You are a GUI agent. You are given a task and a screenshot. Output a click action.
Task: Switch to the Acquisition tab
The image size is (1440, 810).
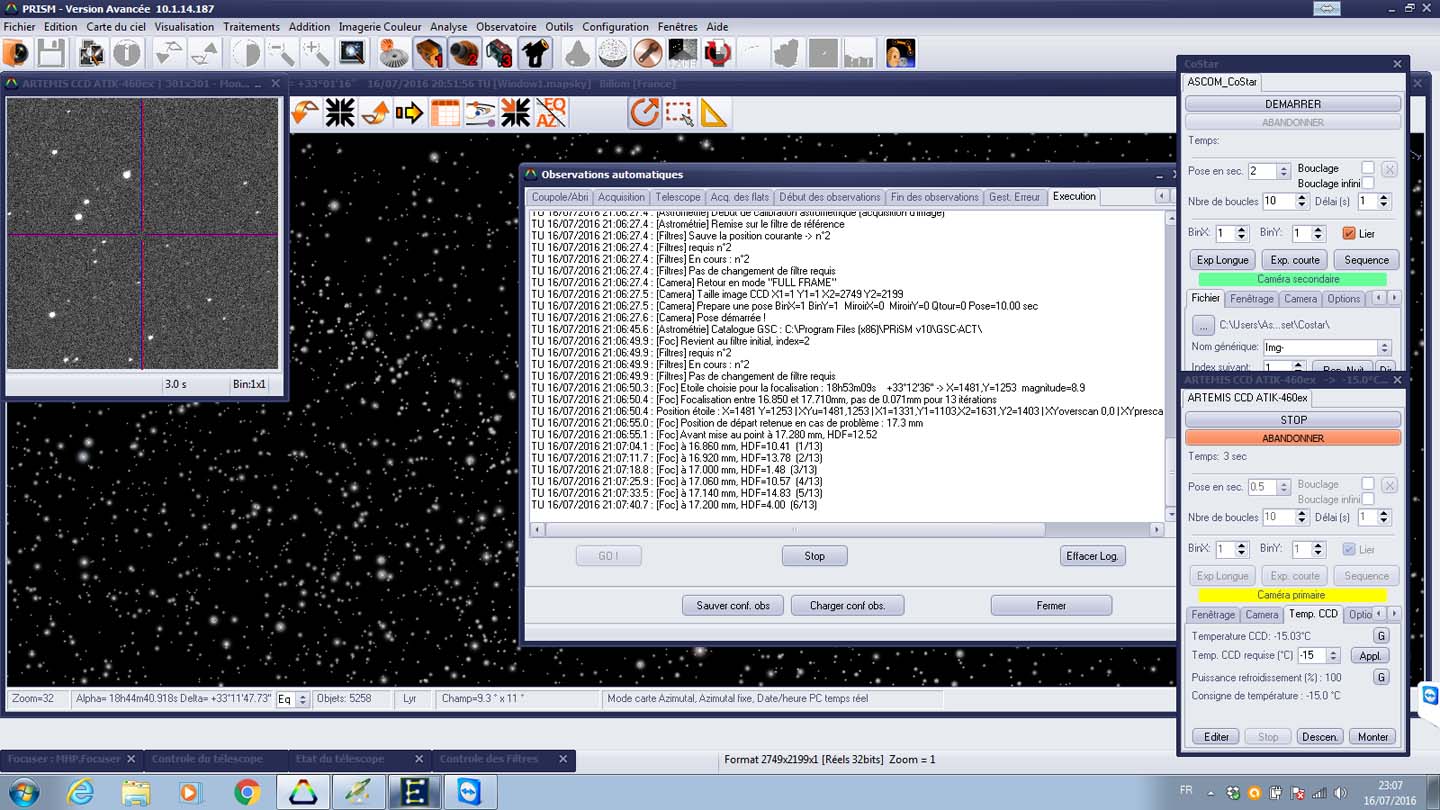[621, 197]
